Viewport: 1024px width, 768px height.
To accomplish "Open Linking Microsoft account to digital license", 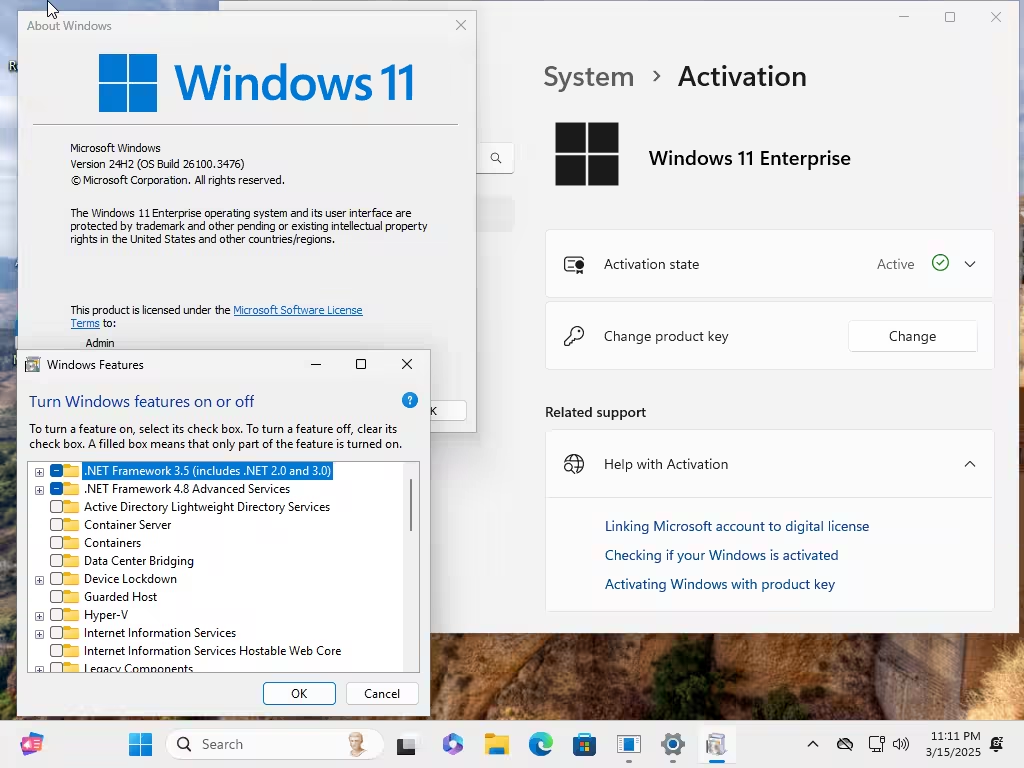I will pyautogui.click(x=737, y=526).
